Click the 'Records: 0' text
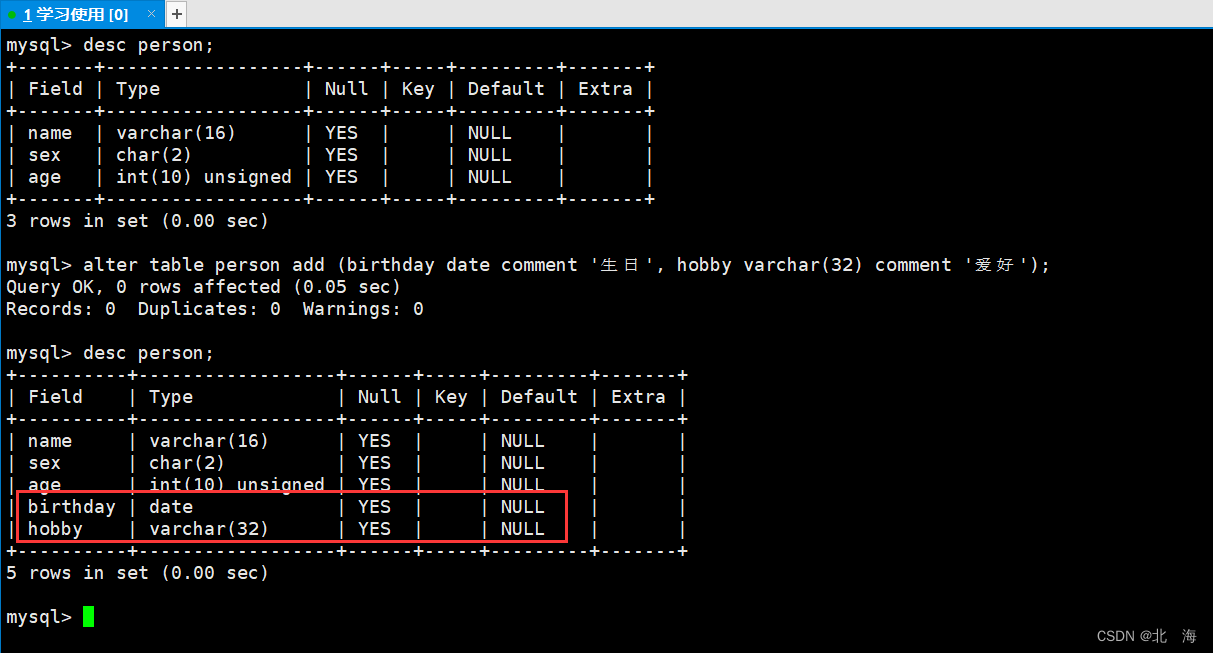This screenshot has height=653, width=1213. [61, 309]
